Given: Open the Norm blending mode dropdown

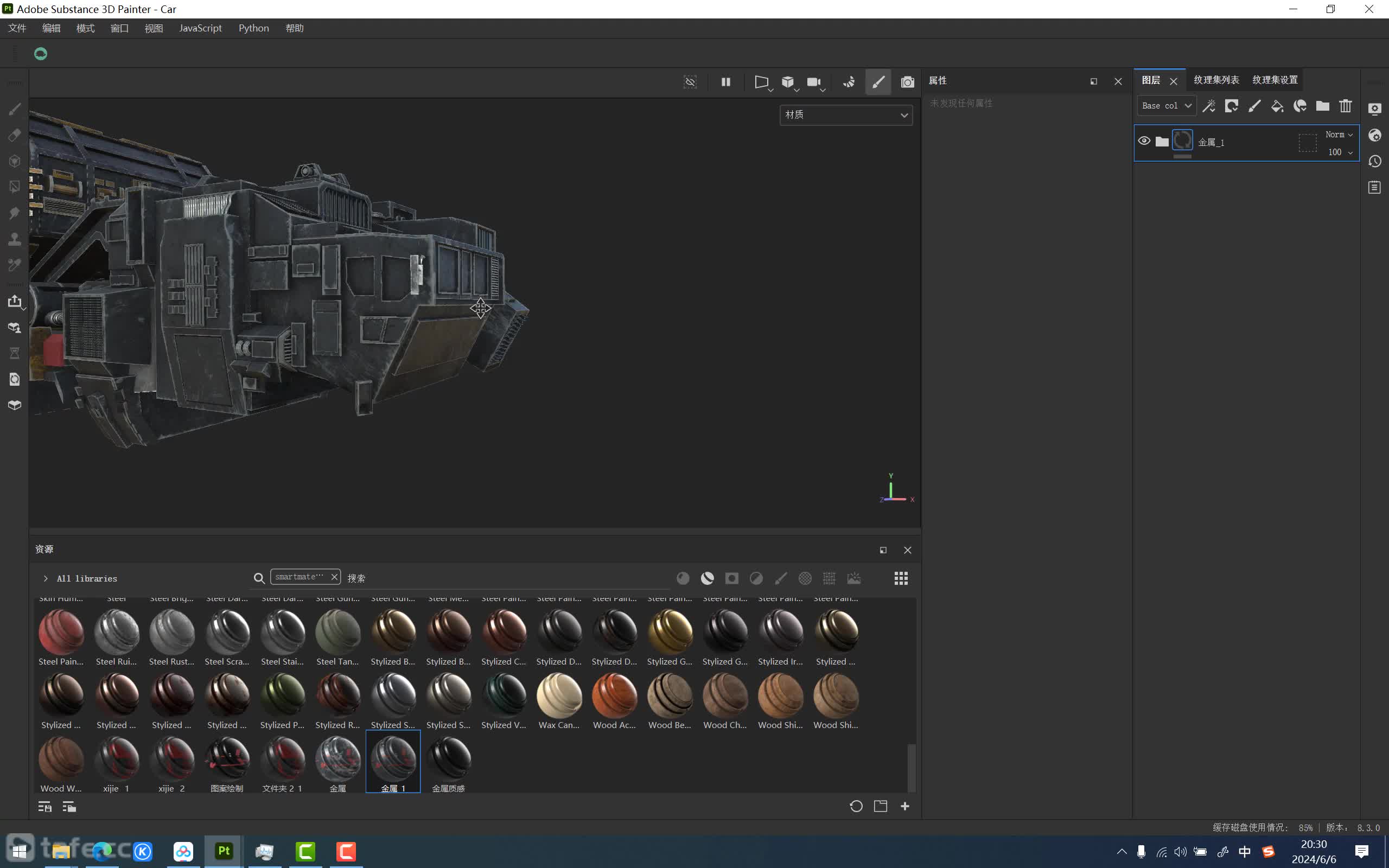Looking at the screenshot, I should click(x=1339, y=135).
